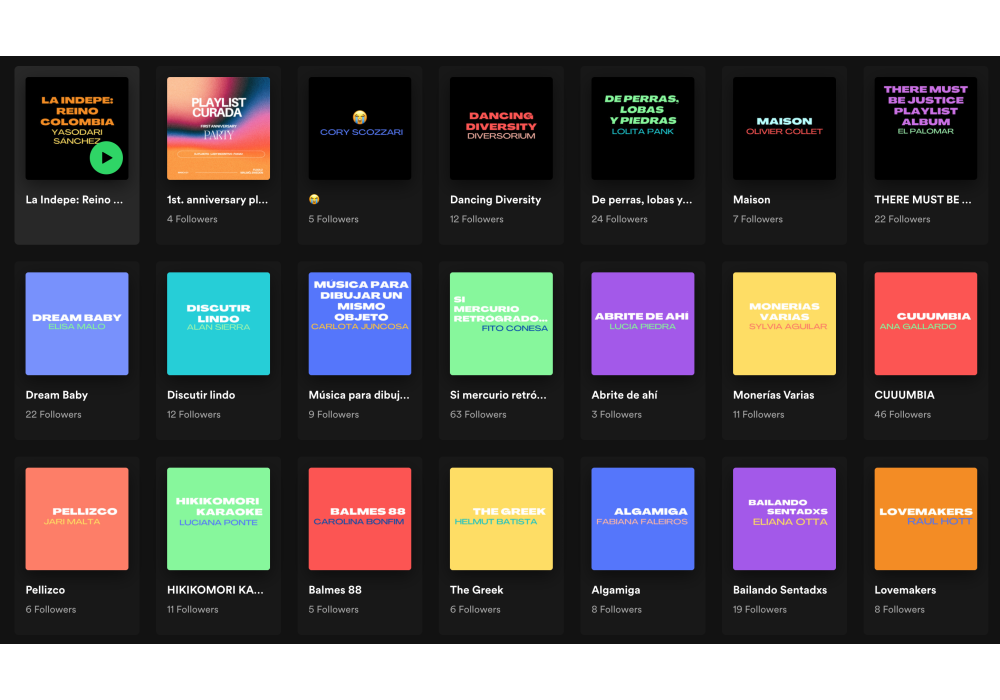Open Música para dibujar un mismo objeto cover
This screenshot has width=1000, height=700.
coord(360,323)
